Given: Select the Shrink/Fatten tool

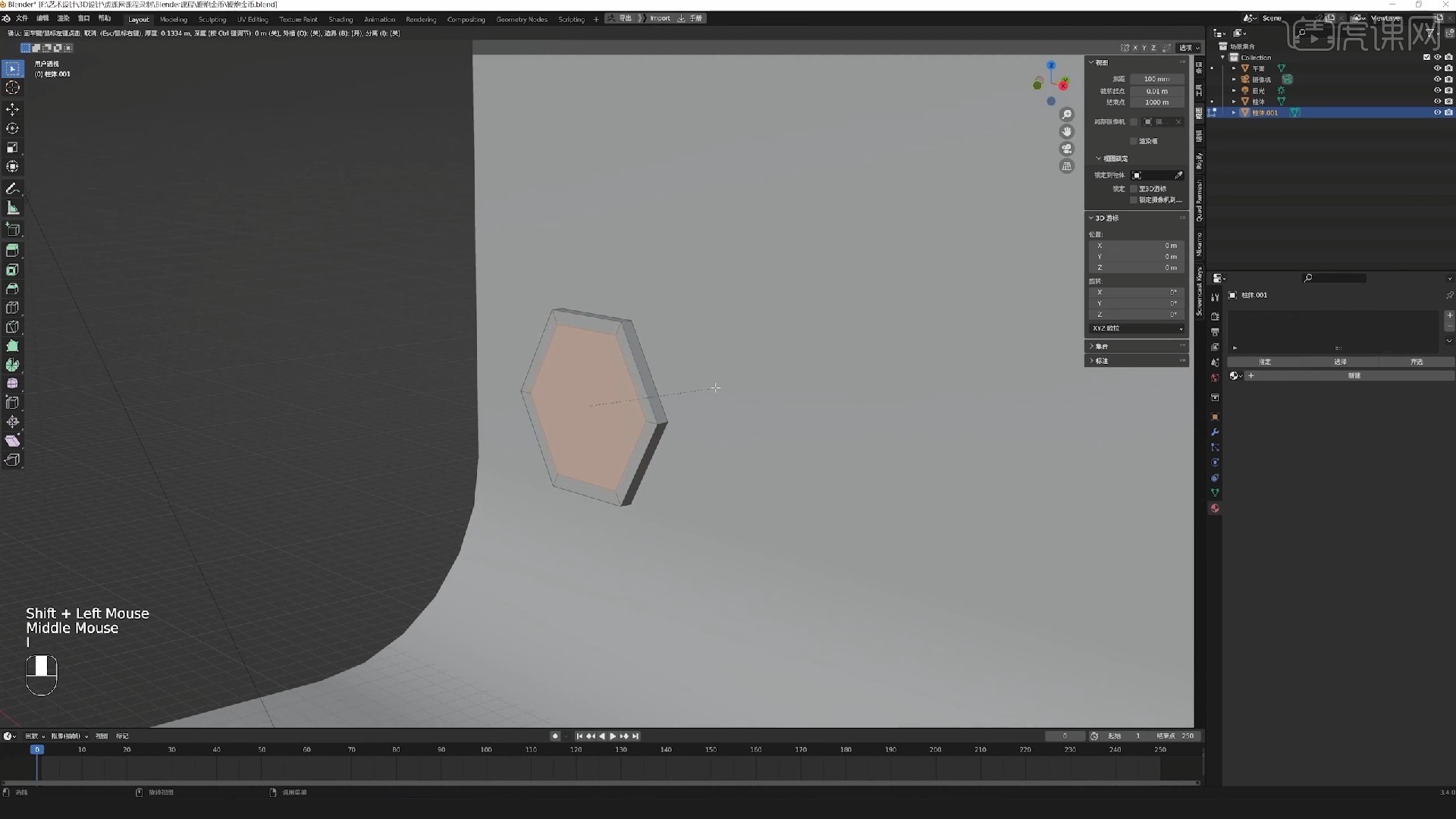Looking at the screenshot, I should pos(13,422).
